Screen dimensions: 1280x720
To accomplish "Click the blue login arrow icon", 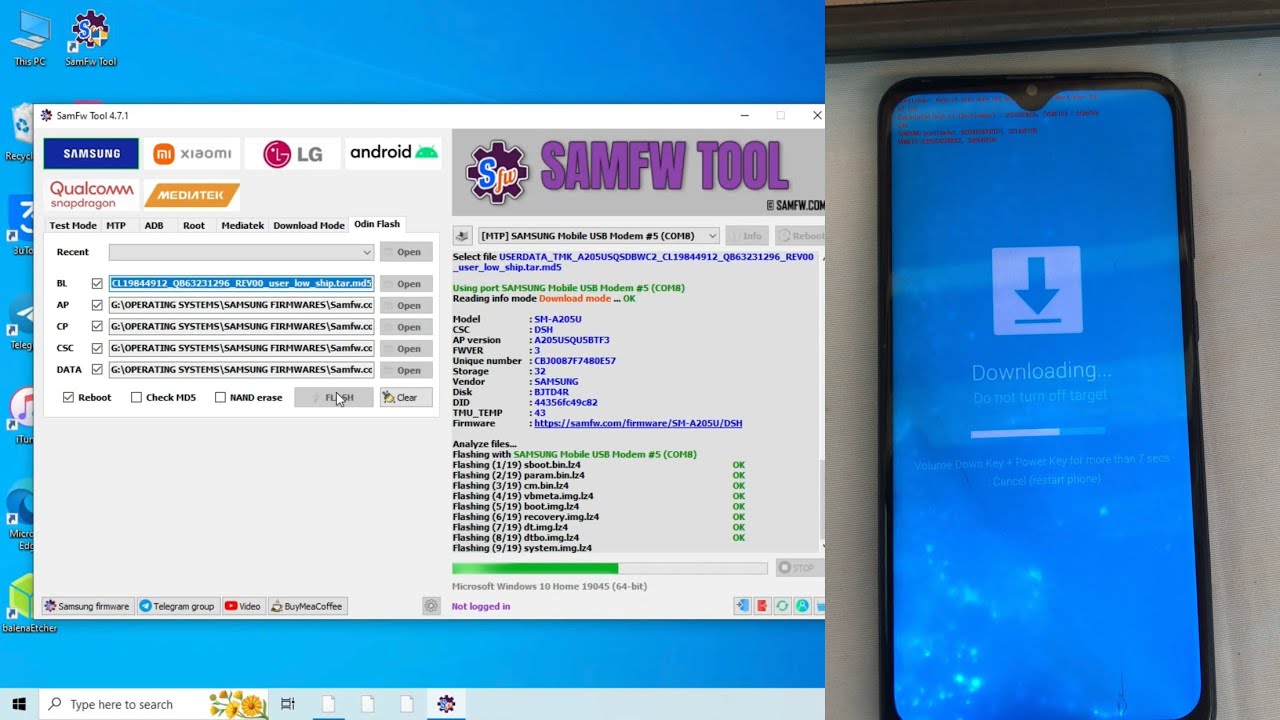I will (742, 606).
